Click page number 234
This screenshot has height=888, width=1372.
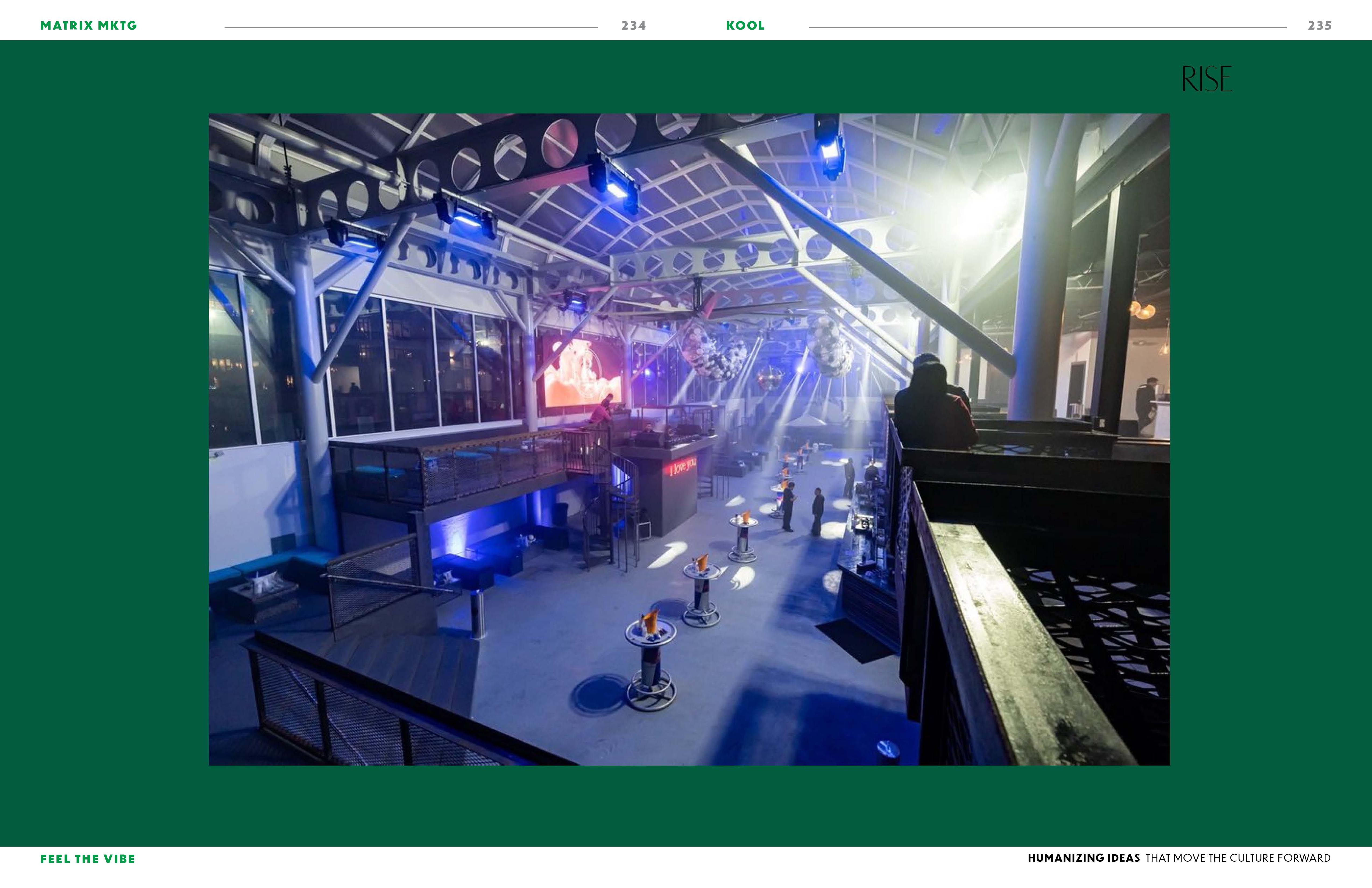click(x=633, y=25)
